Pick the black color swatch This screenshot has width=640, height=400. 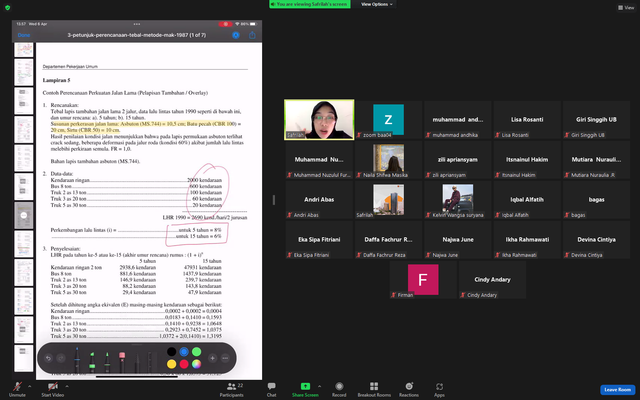[171, 352]
